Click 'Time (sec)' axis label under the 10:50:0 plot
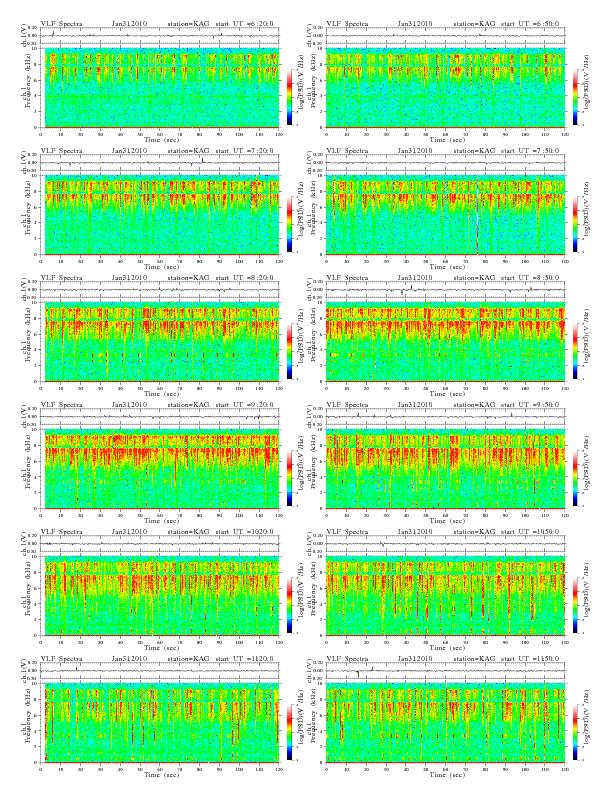This screenshot has width=612, height=792. point(447,648)
